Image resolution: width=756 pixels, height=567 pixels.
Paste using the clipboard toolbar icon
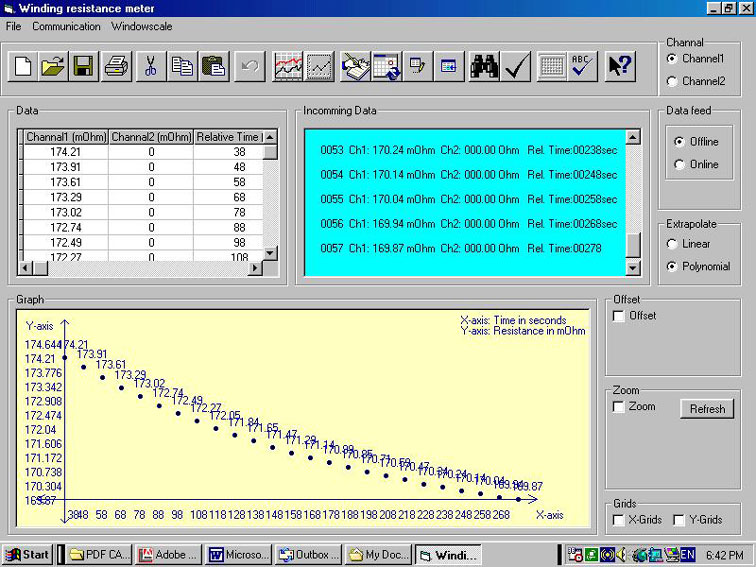click(213, 66)
